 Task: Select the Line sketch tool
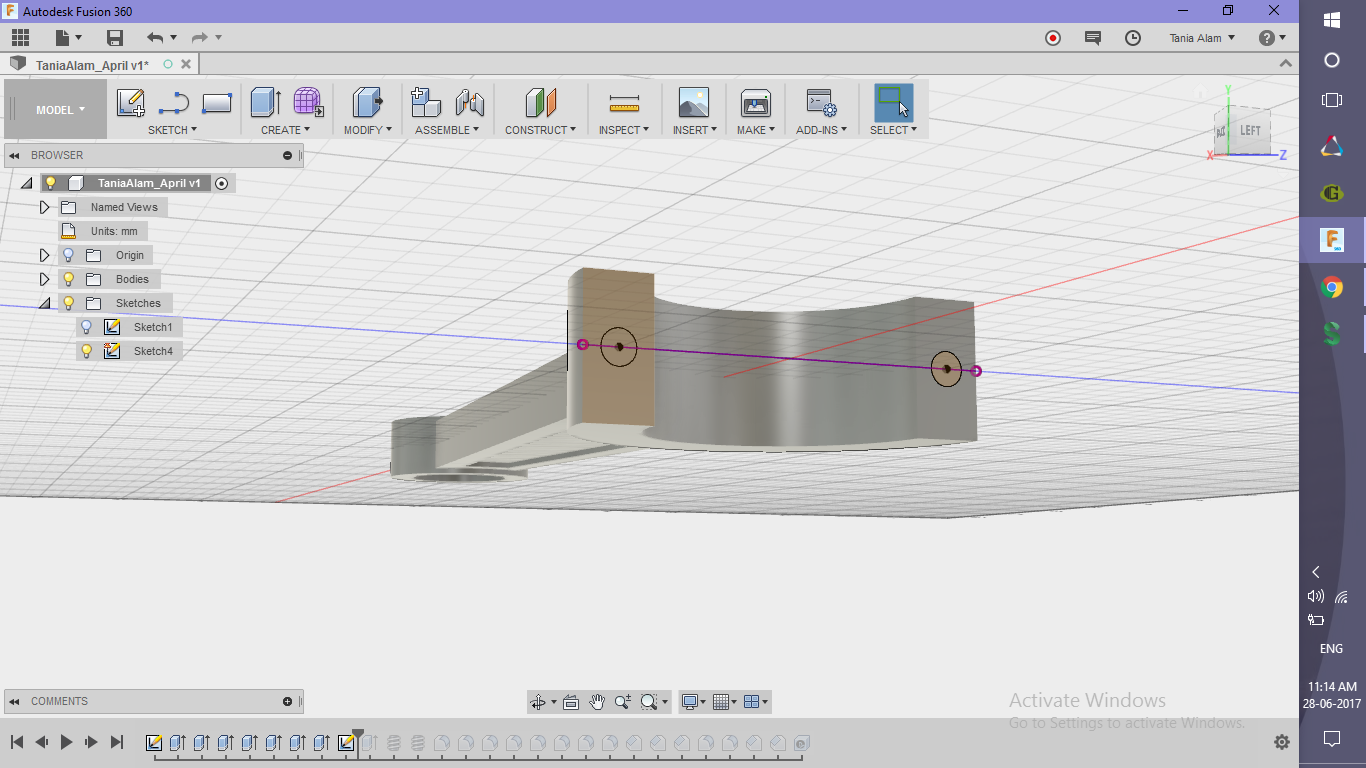[174, 103]
